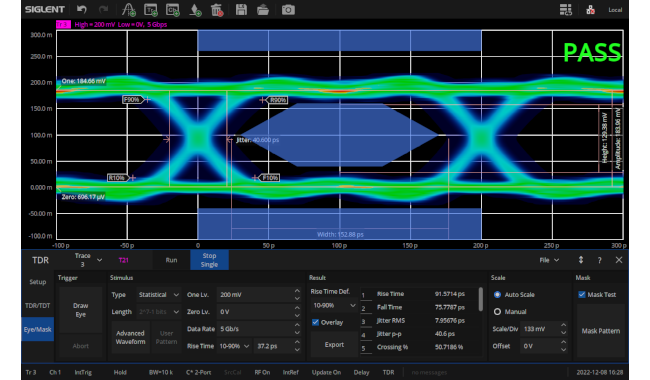Click the R90% marker on the eye diagram
650x380 pixels.
coord(278,100)
